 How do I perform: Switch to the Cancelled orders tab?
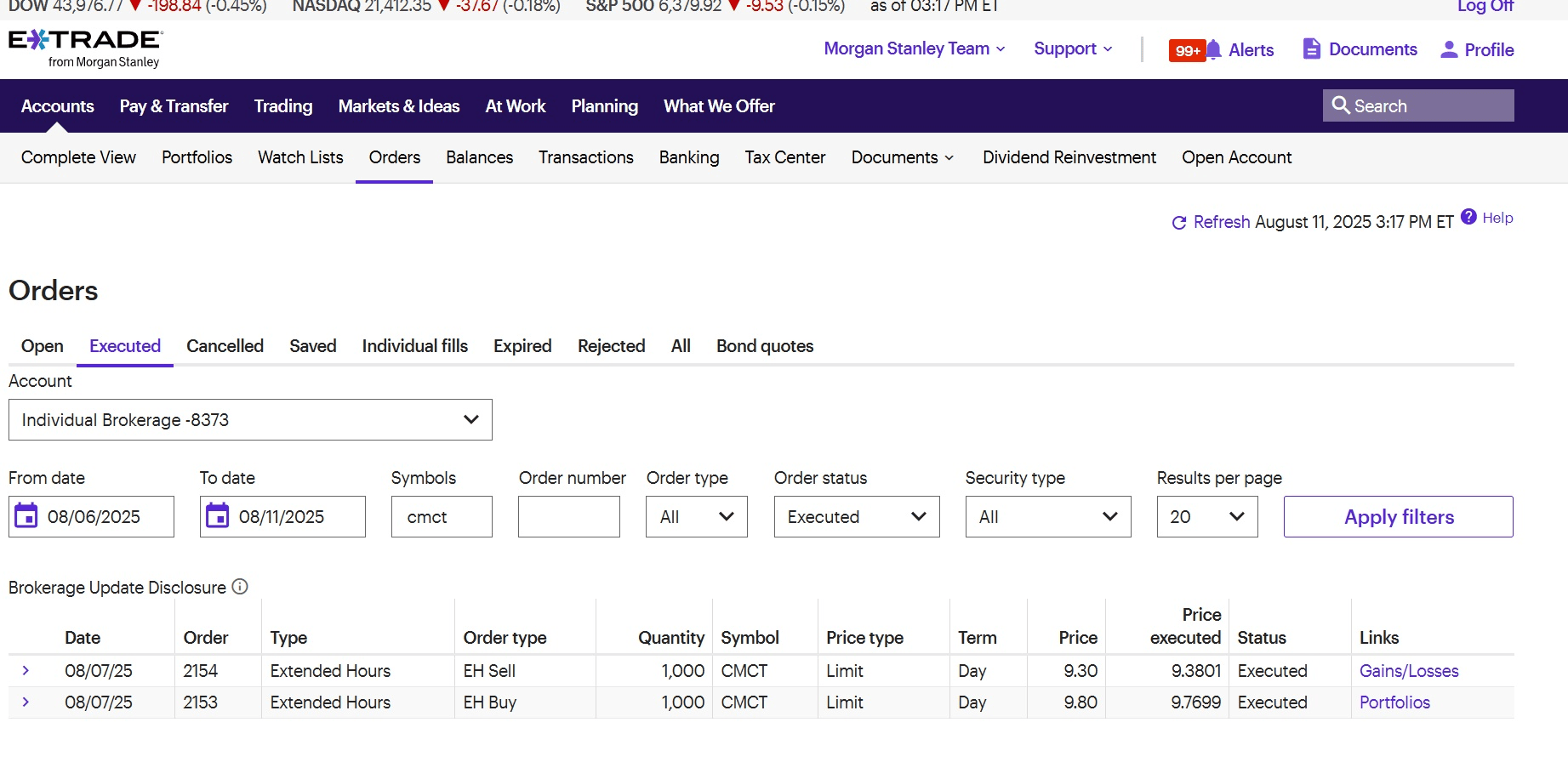tap(225, 346)
